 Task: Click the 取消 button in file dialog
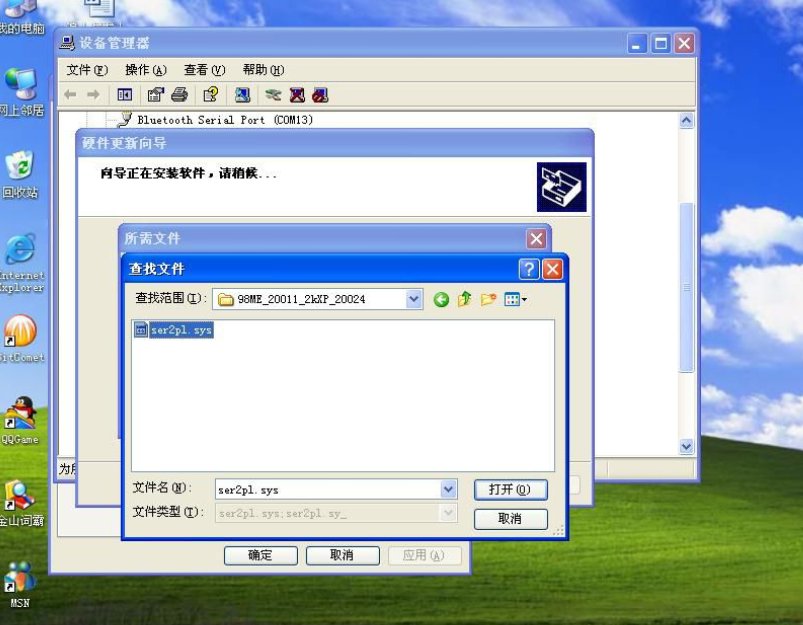pyautogui.click(x=510, y=518)
